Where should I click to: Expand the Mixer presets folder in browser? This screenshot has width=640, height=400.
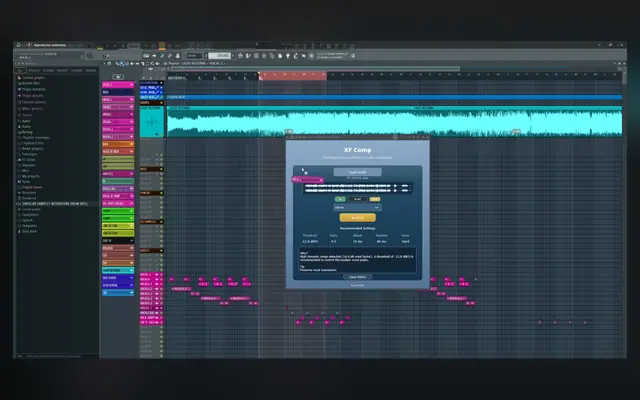point(30,109)
